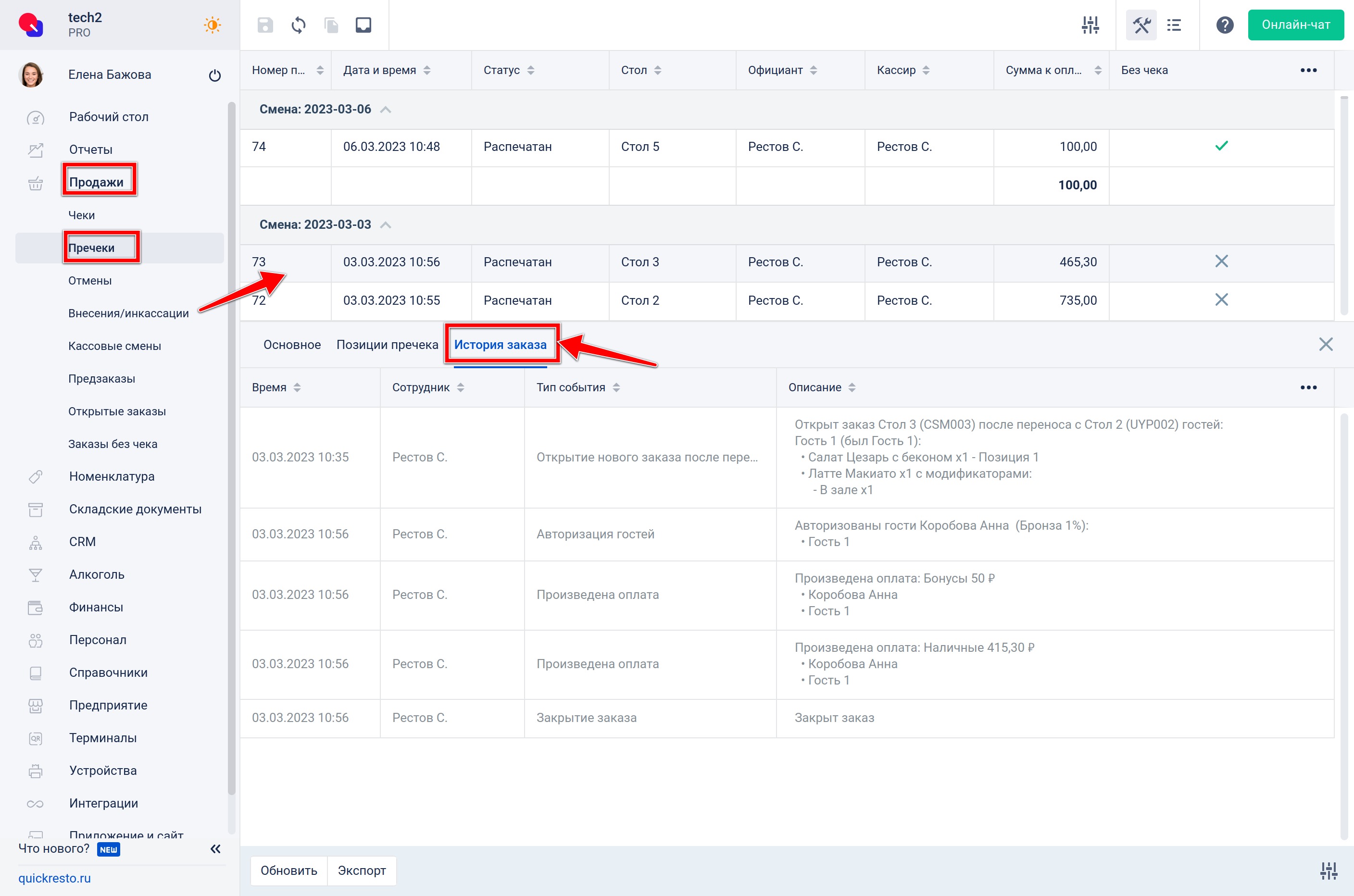Open upper table column options three dots

[1308, 70]
